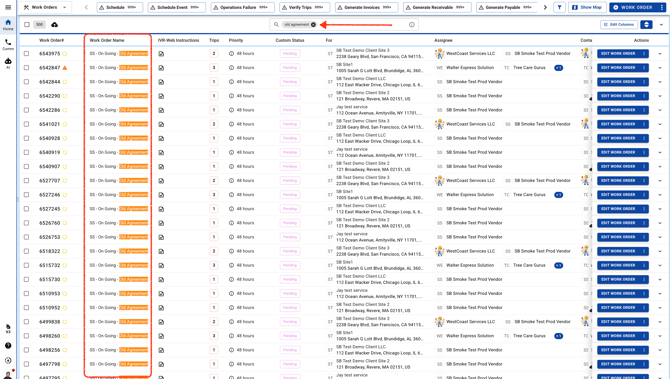670x379 pixels.
Task: Select checkbox for work order 6542844
Action: [26, 82]
